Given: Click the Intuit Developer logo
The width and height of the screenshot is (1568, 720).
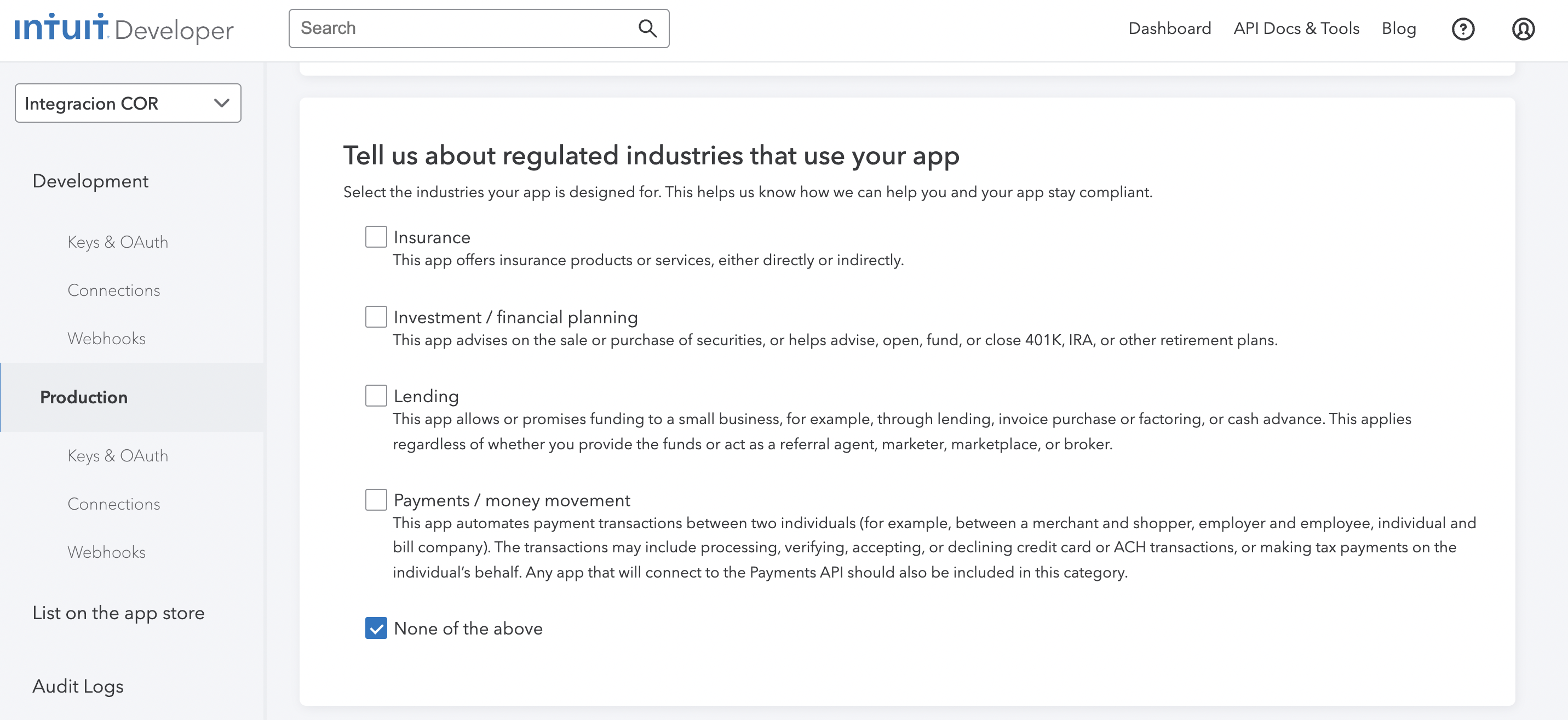Looking at the screenshot, I should pos(124,28).
